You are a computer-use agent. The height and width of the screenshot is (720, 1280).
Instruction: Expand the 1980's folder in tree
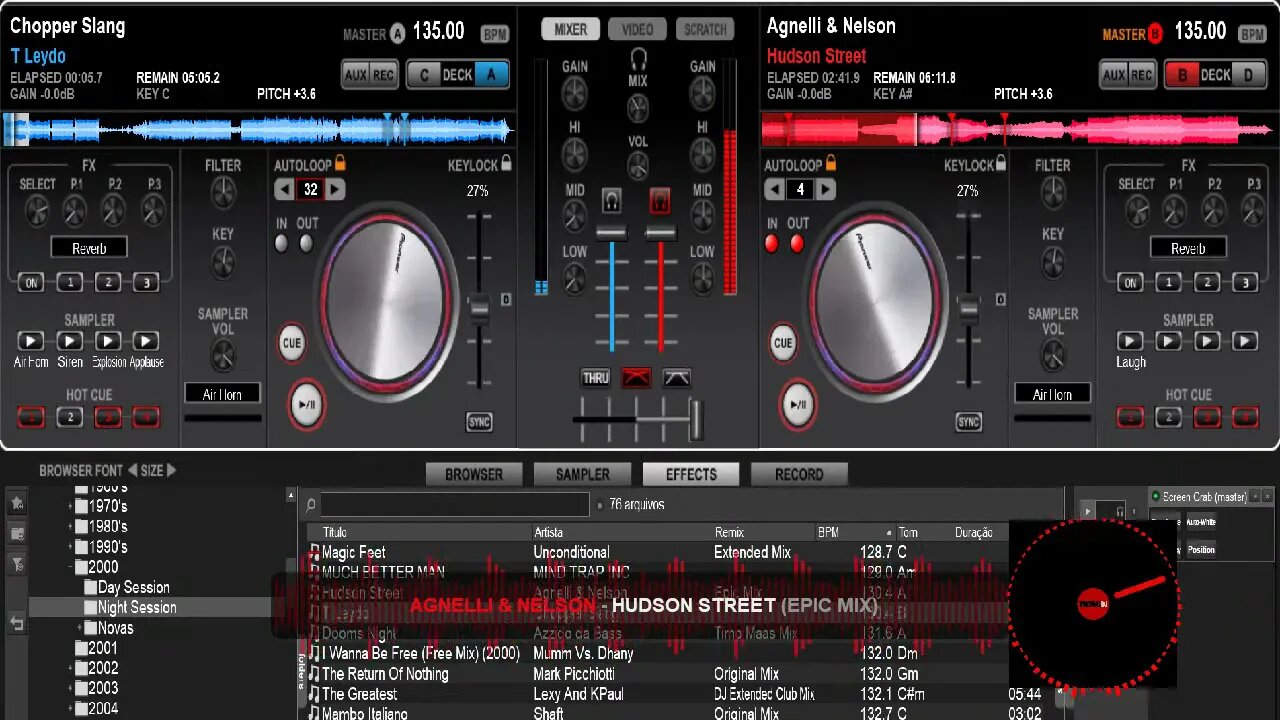(70, 527)
